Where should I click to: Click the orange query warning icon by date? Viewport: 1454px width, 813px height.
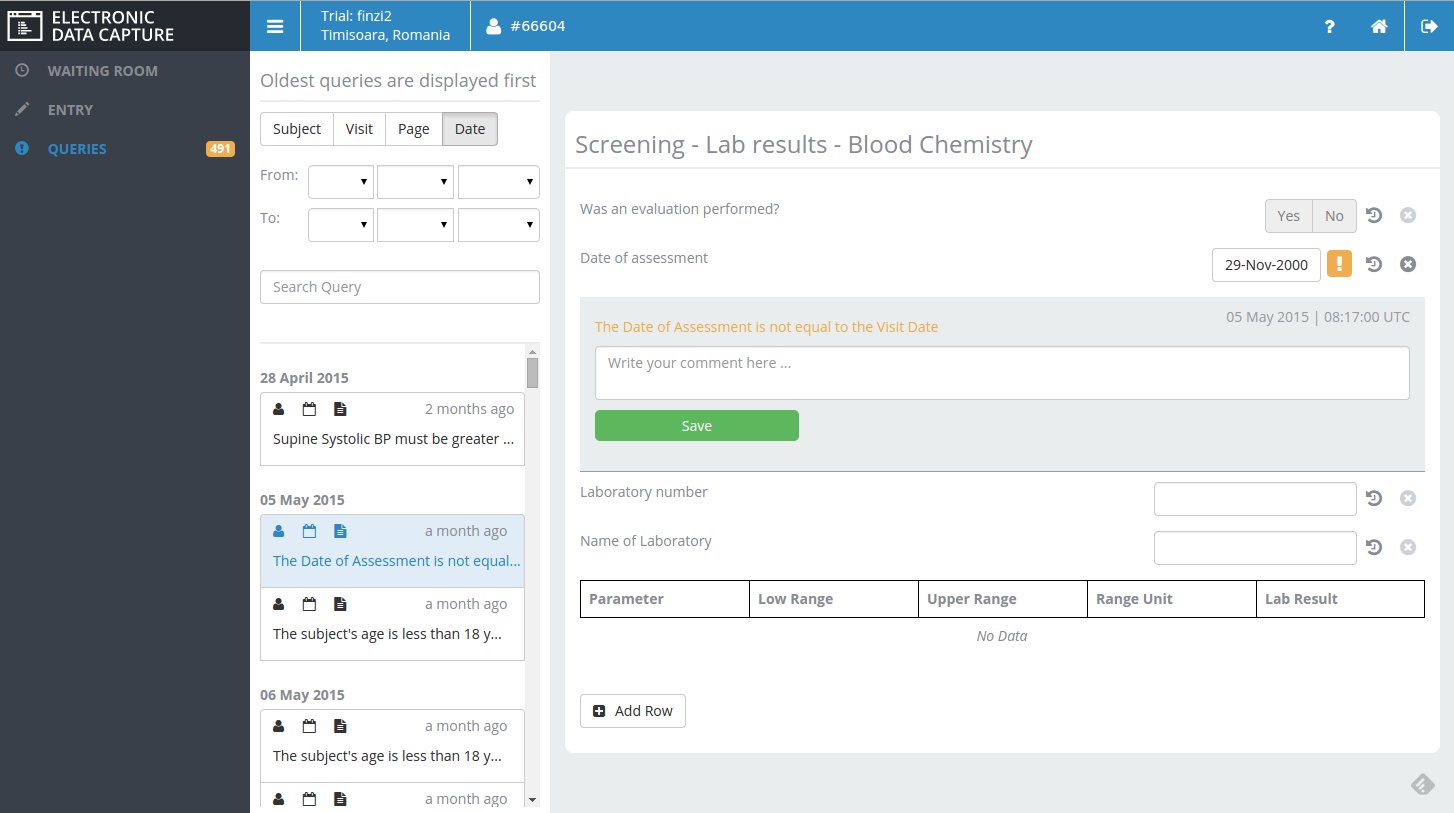(x=1339, y=264)
